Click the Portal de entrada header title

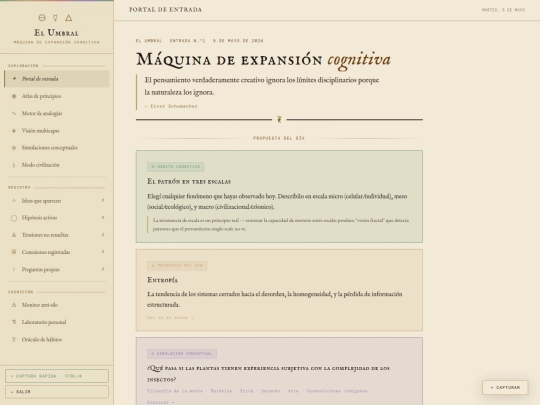point(166,10)
